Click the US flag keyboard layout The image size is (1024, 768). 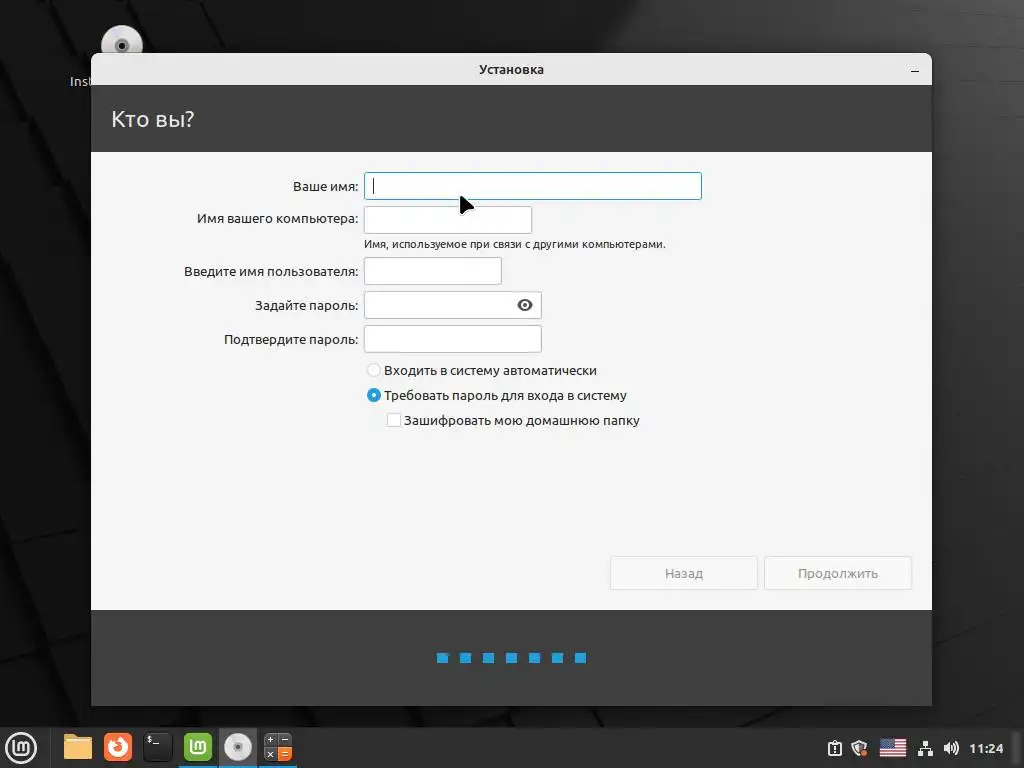click(x=893, y=748)
